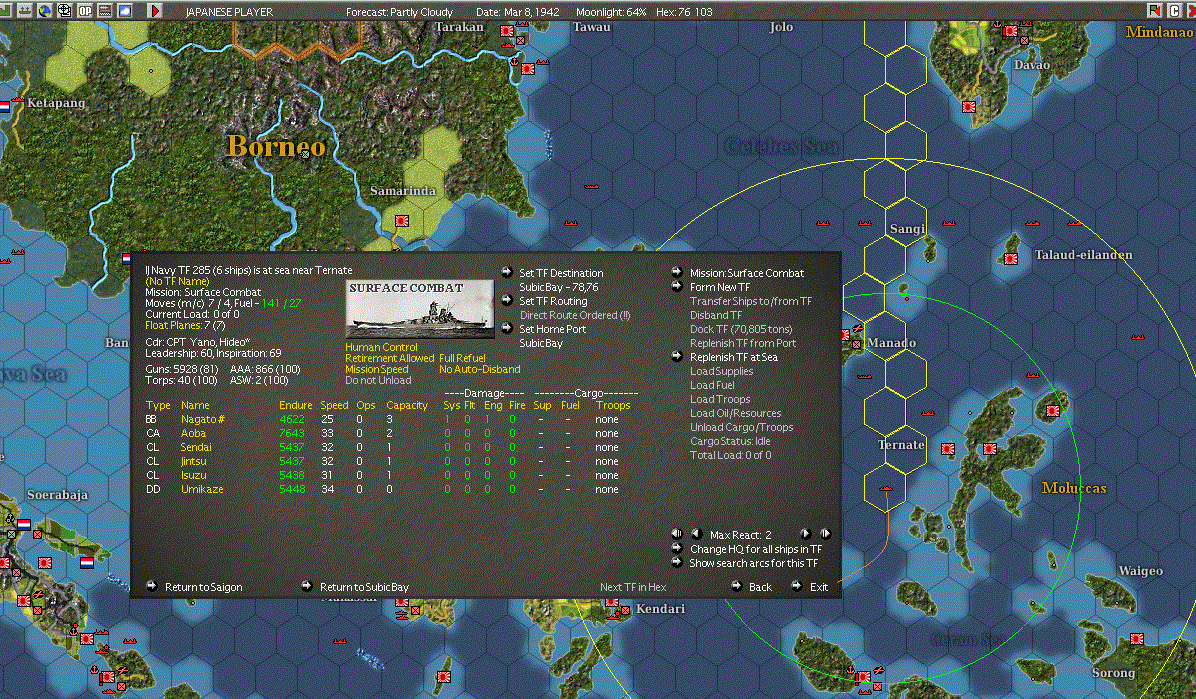Click Load Supplies option
This screenshot has height=699, width=1196.
[x=722, y=371]
